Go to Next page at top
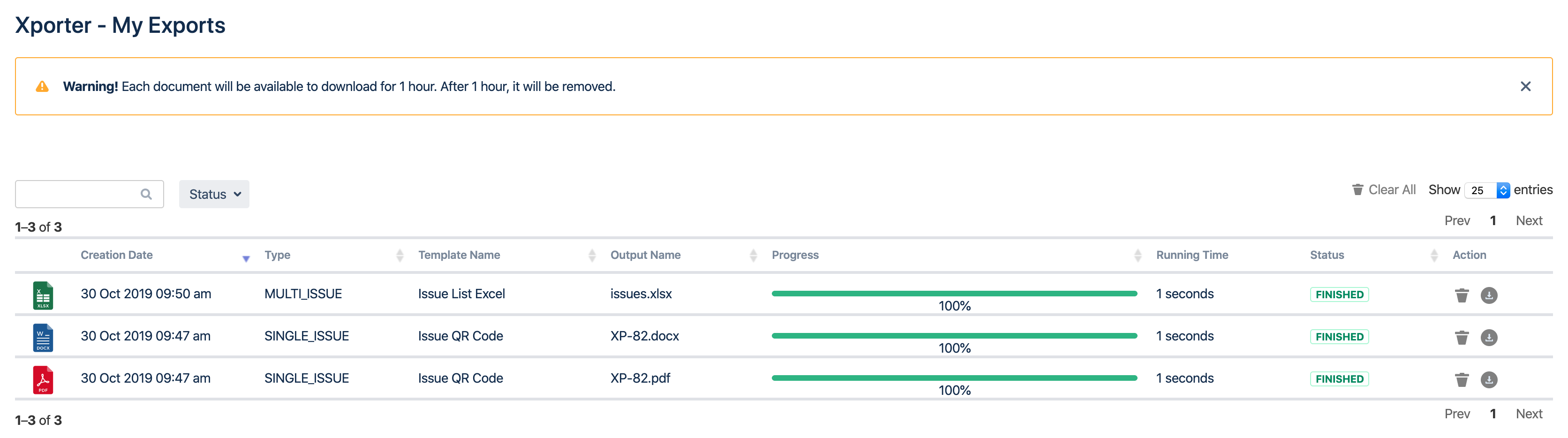1568x438 pixels. [1529, 220]
